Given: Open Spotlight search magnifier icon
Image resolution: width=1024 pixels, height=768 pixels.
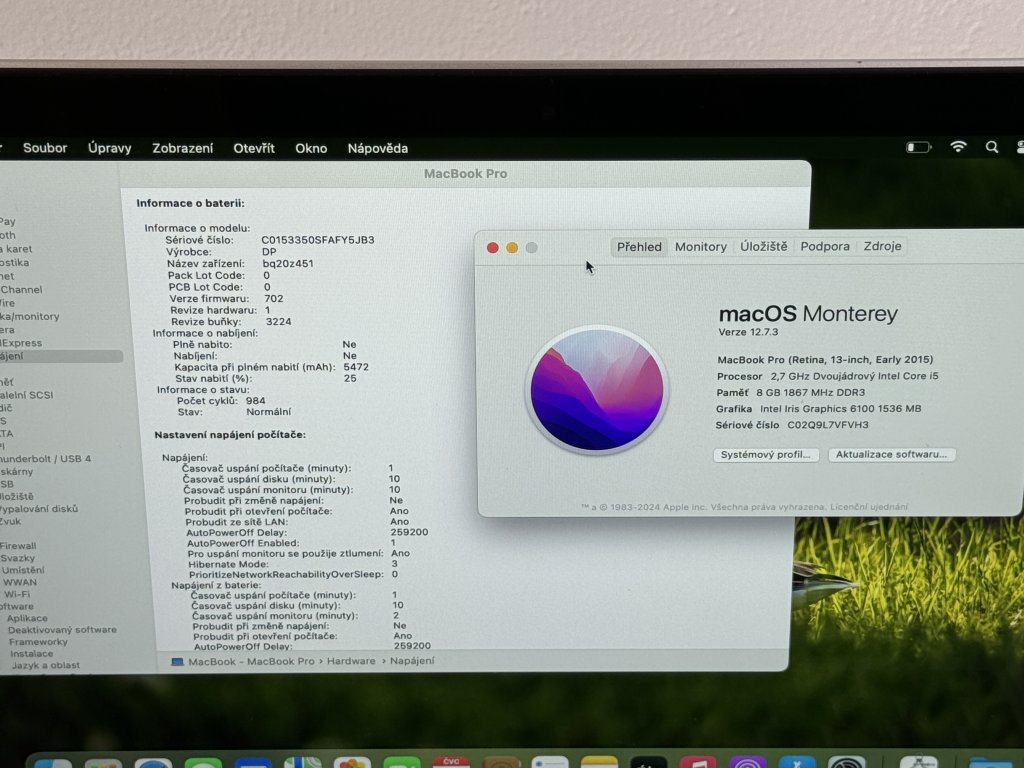Looking at the screenshot, I should coord(991,147).
